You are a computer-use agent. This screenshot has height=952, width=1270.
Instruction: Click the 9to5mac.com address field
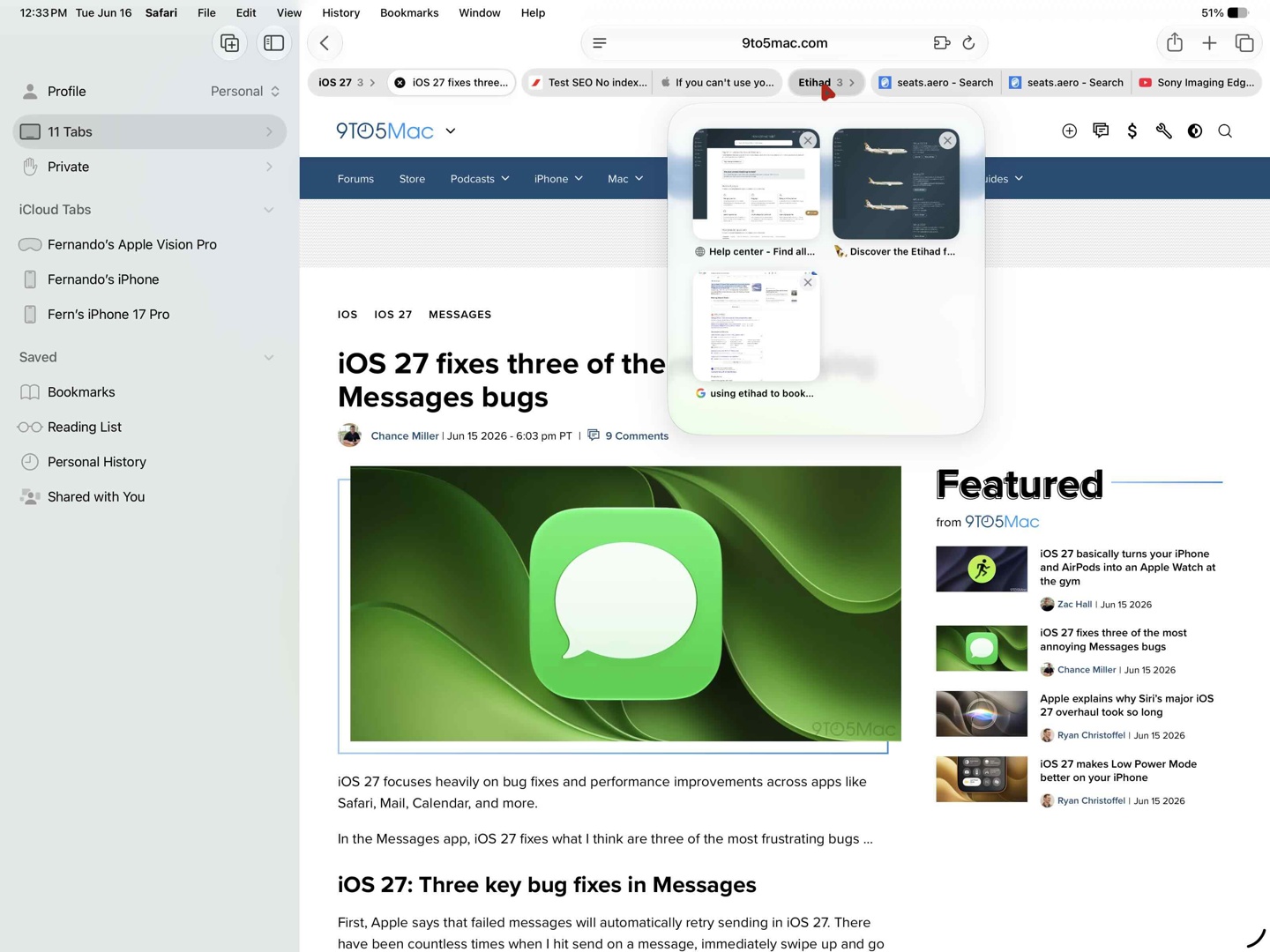[784, 43]
